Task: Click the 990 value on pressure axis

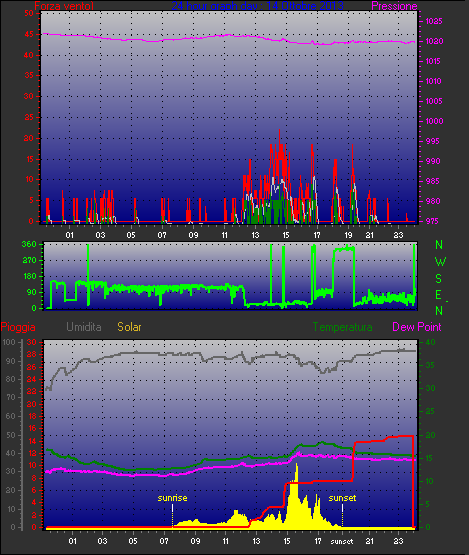Action: click(x=433, y=161)
